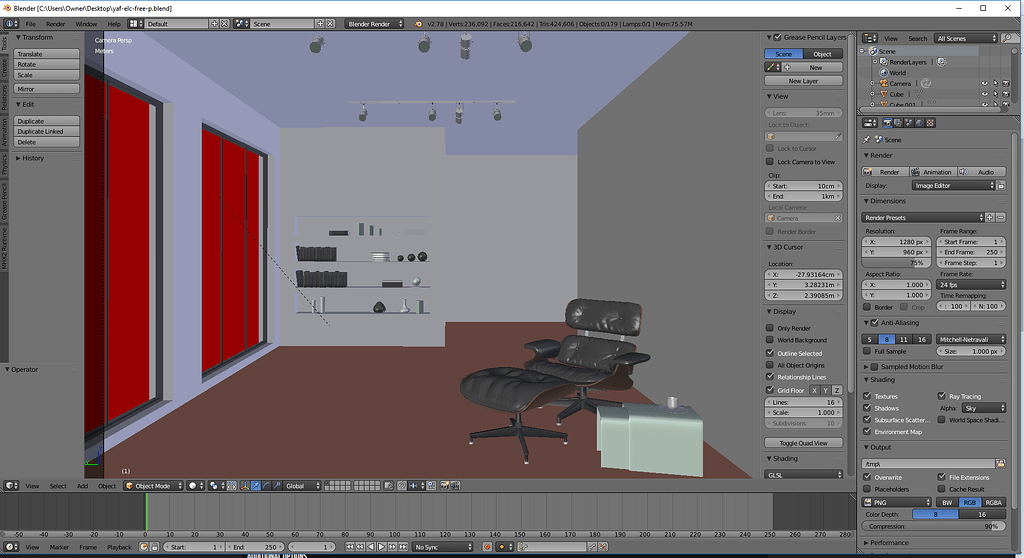
Task: Click the screen layout browse icon
Action: click(x=135, y=24)
